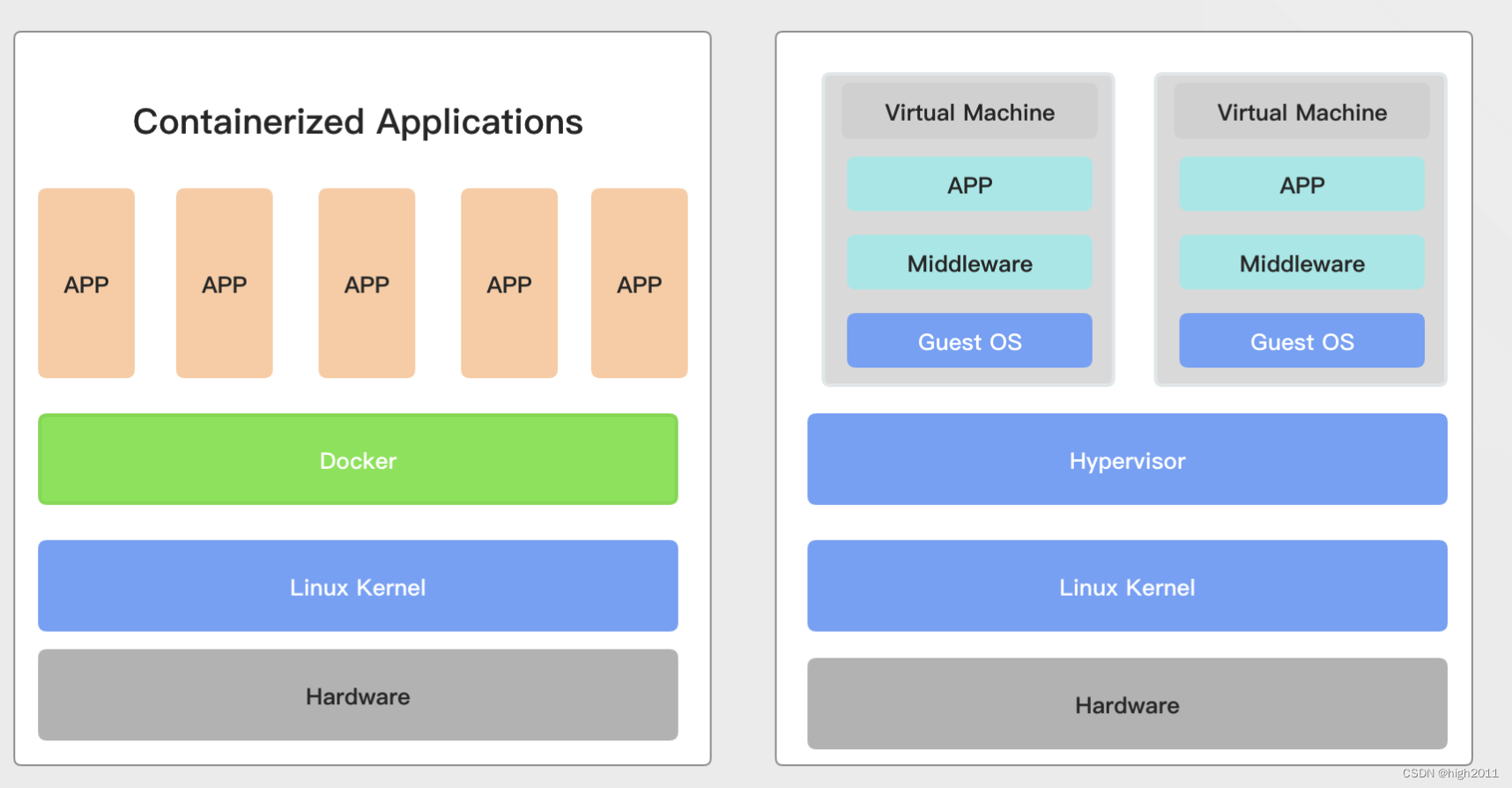Screen dimensions: 1512x788
Task: Select the green Docker layer box
Action: (358, 459)
